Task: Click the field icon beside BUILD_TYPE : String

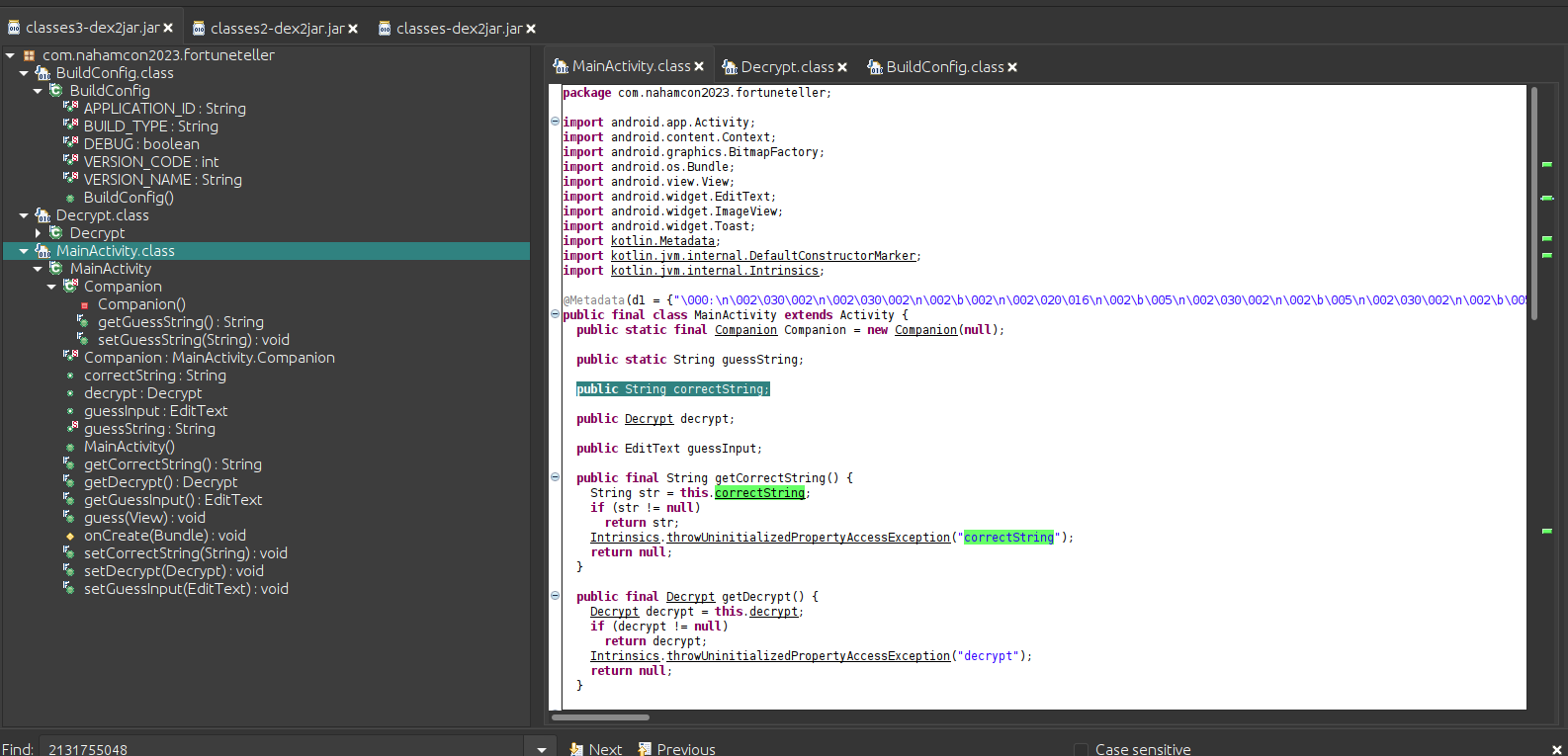Action: [x=70, y=126]
